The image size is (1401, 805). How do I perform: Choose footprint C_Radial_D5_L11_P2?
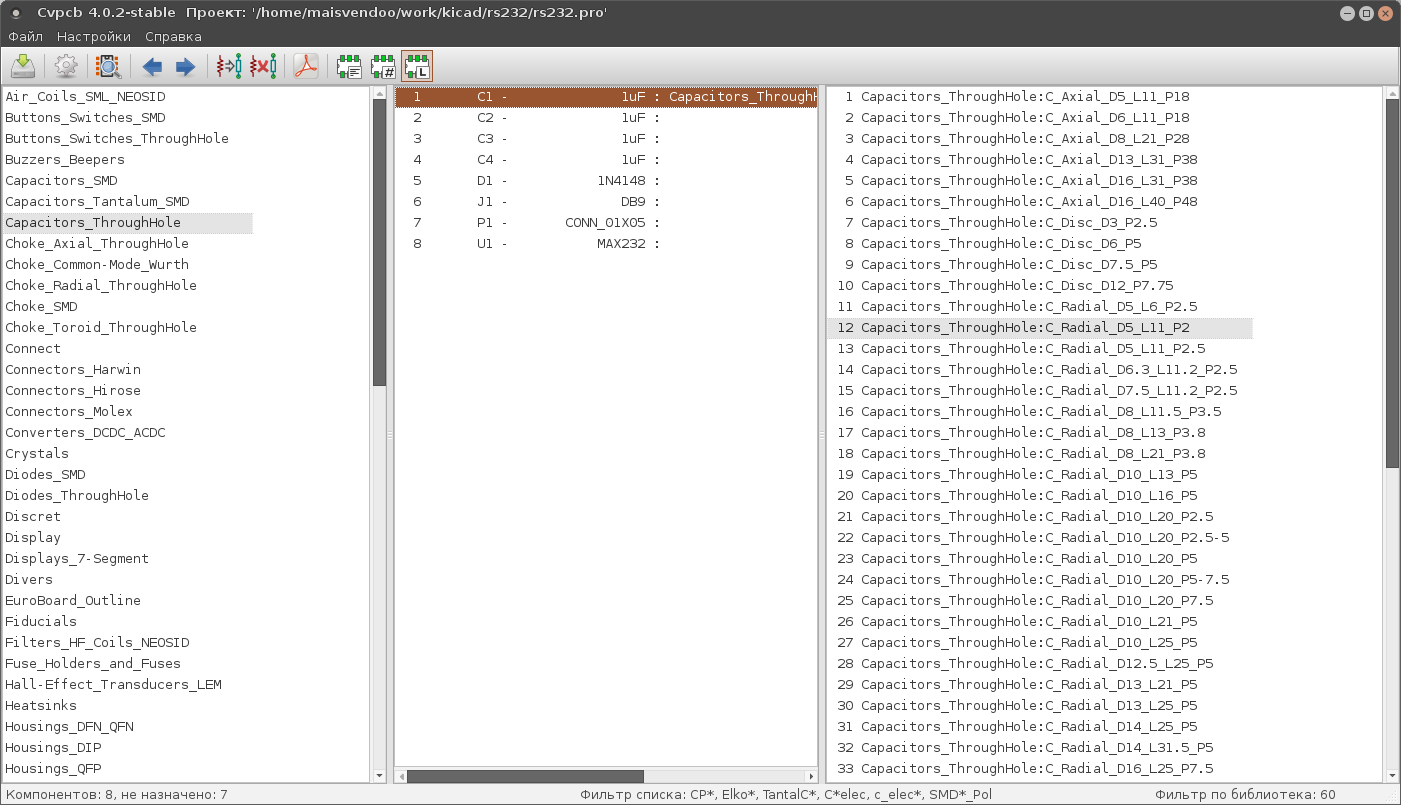(x=1039, y=328)
